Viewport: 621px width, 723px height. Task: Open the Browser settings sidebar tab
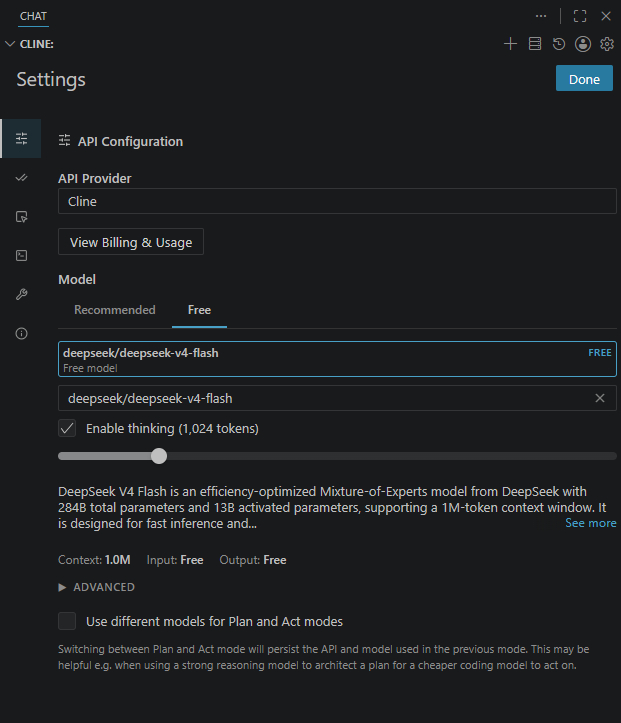21,217
